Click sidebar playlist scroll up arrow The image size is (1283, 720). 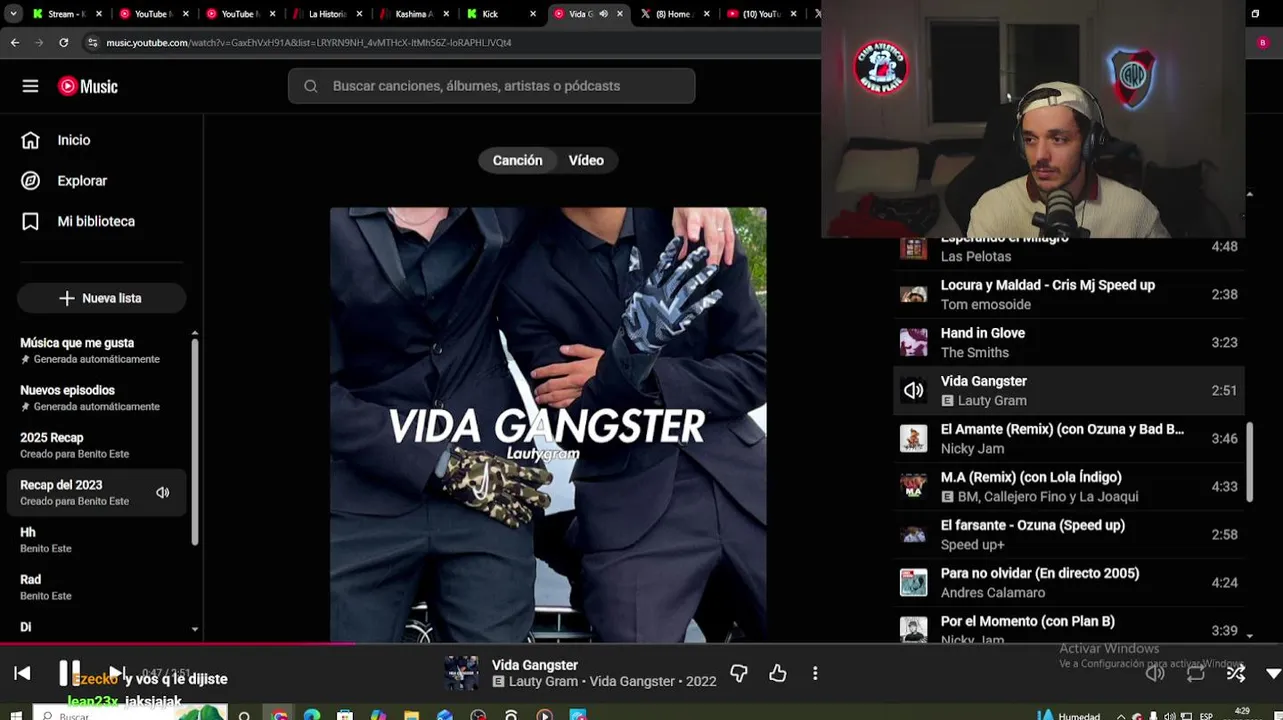(x=194, y=333)
